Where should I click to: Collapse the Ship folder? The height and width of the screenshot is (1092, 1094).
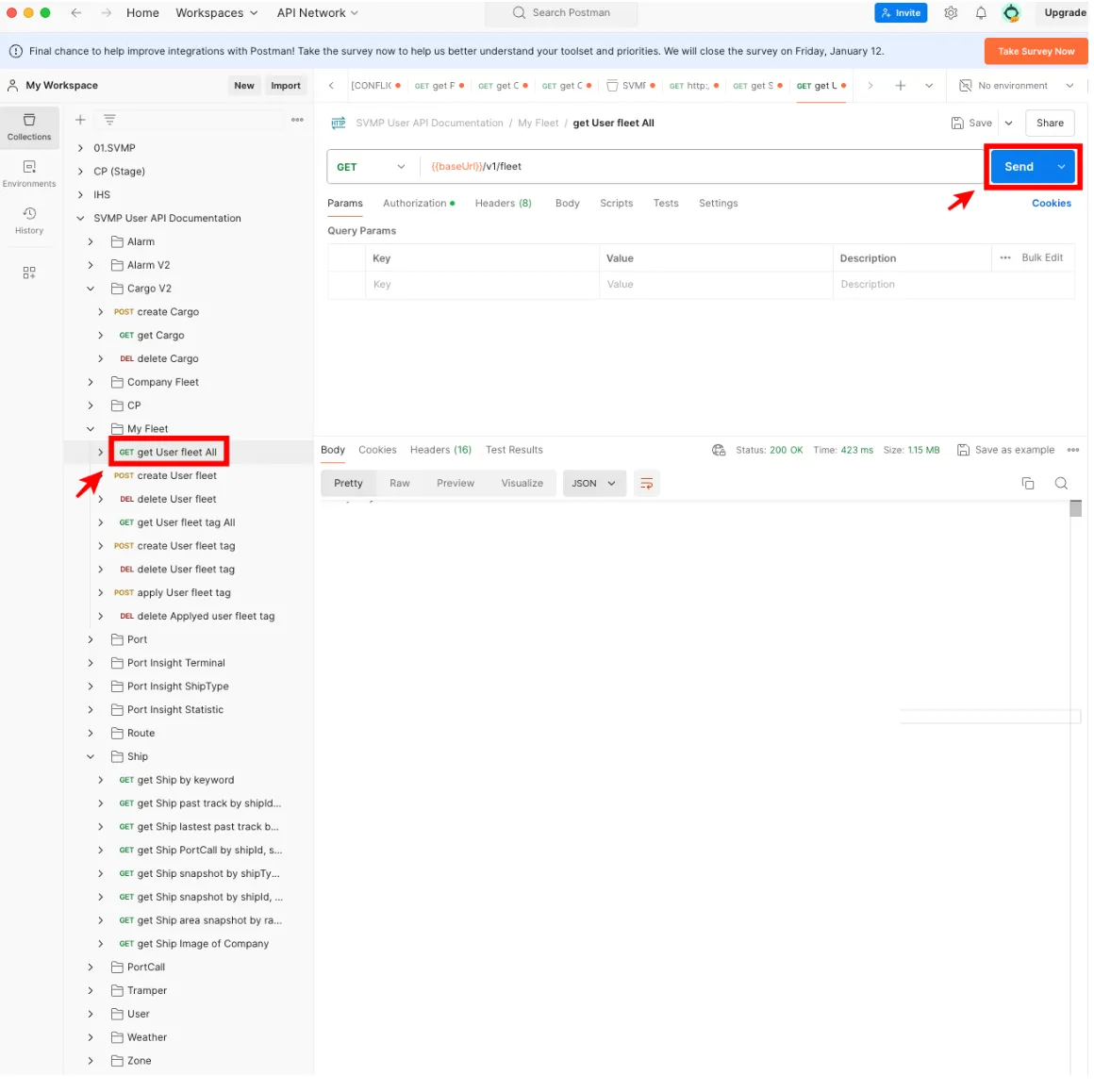91,757
